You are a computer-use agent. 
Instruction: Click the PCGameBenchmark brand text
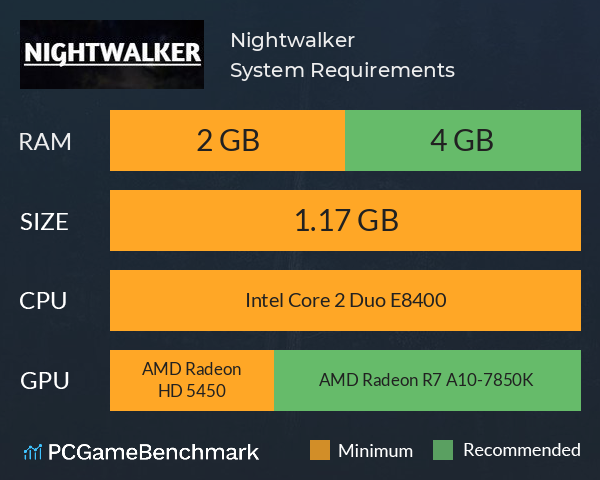pos(153,452)
